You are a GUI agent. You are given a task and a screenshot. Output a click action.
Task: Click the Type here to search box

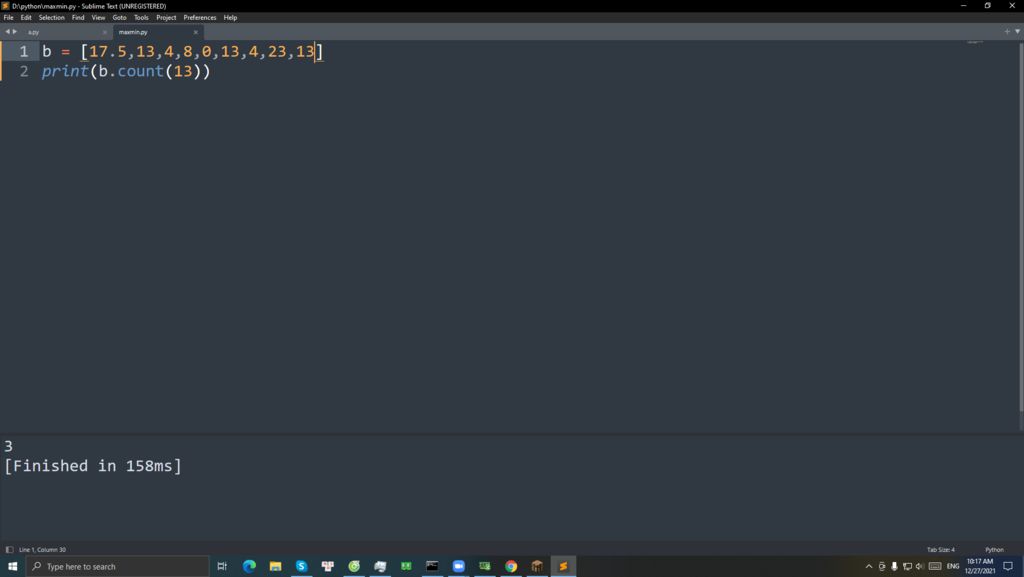118,566
